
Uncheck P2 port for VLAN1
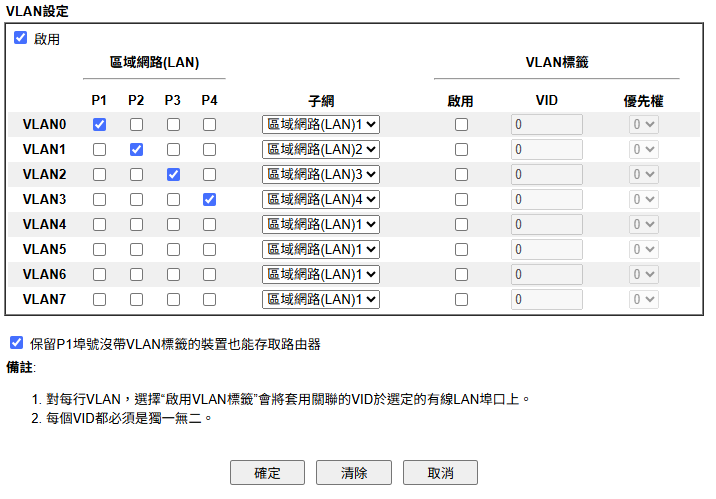pos(136,150)
